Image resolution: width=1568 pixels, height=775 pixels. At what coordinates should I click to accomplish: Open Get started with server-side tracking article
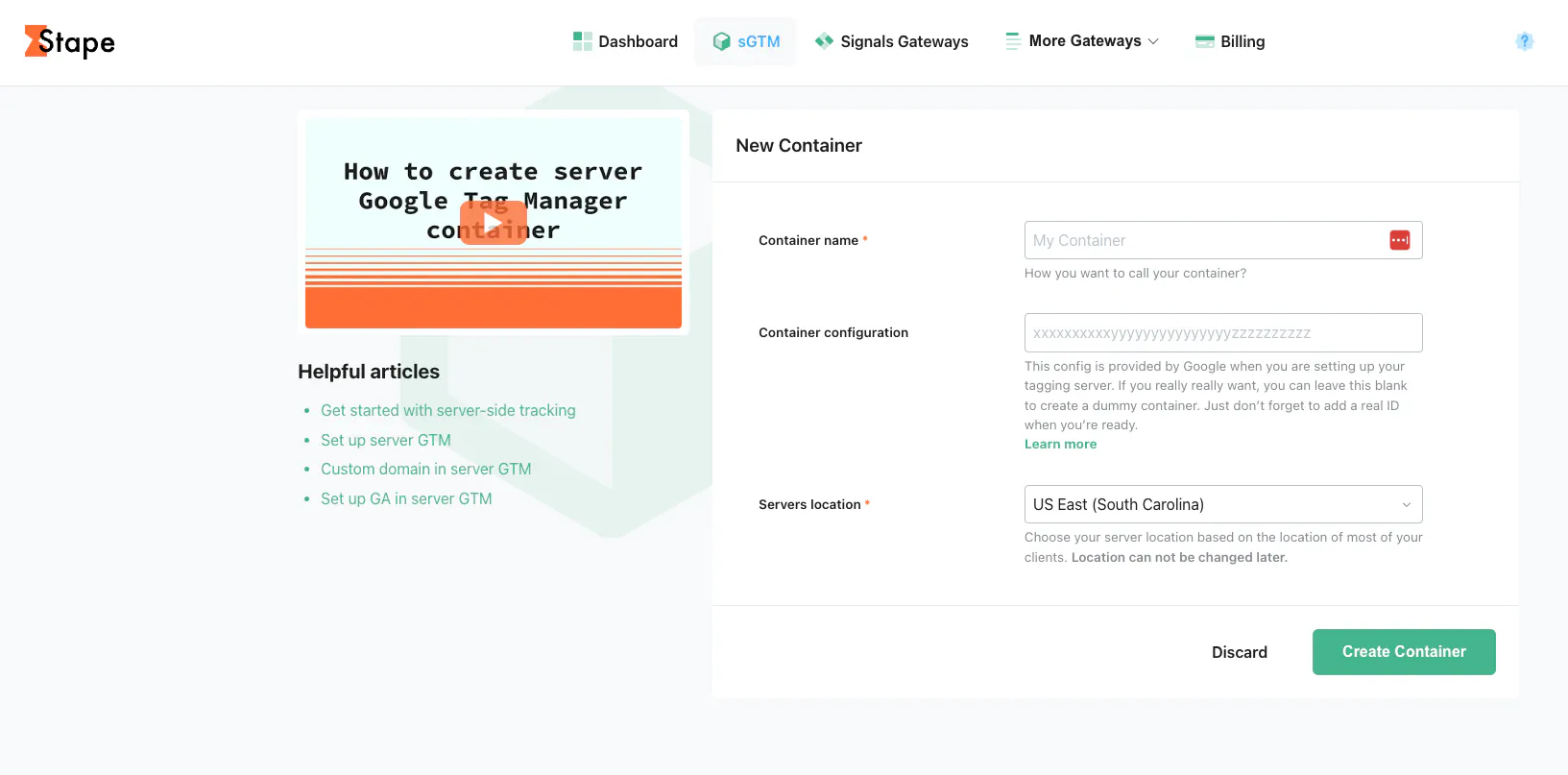click(x=448, y=410)
